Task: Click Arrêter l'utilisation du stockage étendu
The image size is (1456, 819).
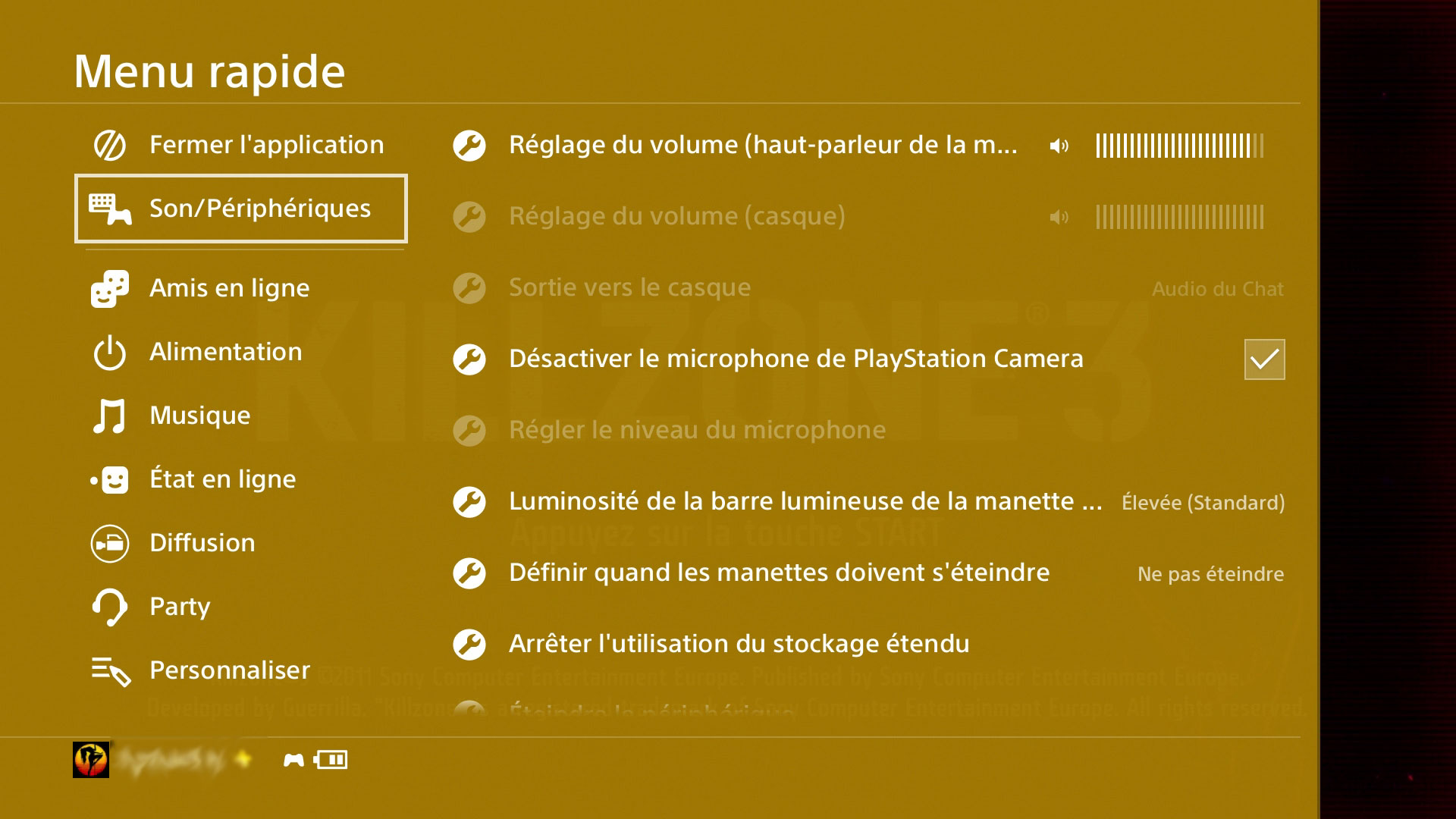Action: click(x=739, y=643)
